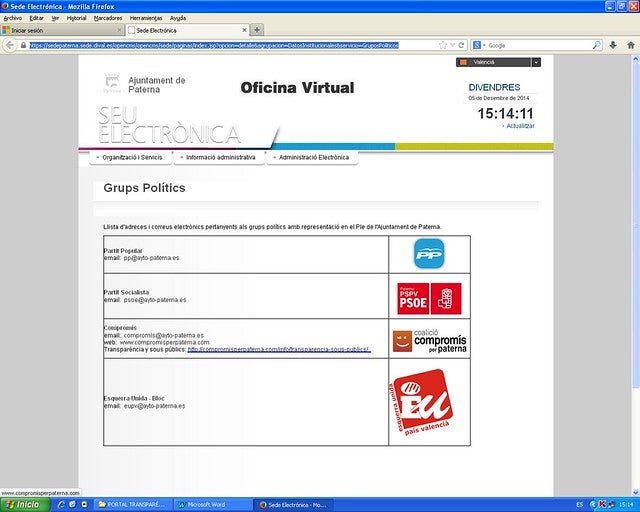The height and width of the screenshot is (512, 640).
Task: Click the Partit Popular PP logo
Action: point(428,254)
